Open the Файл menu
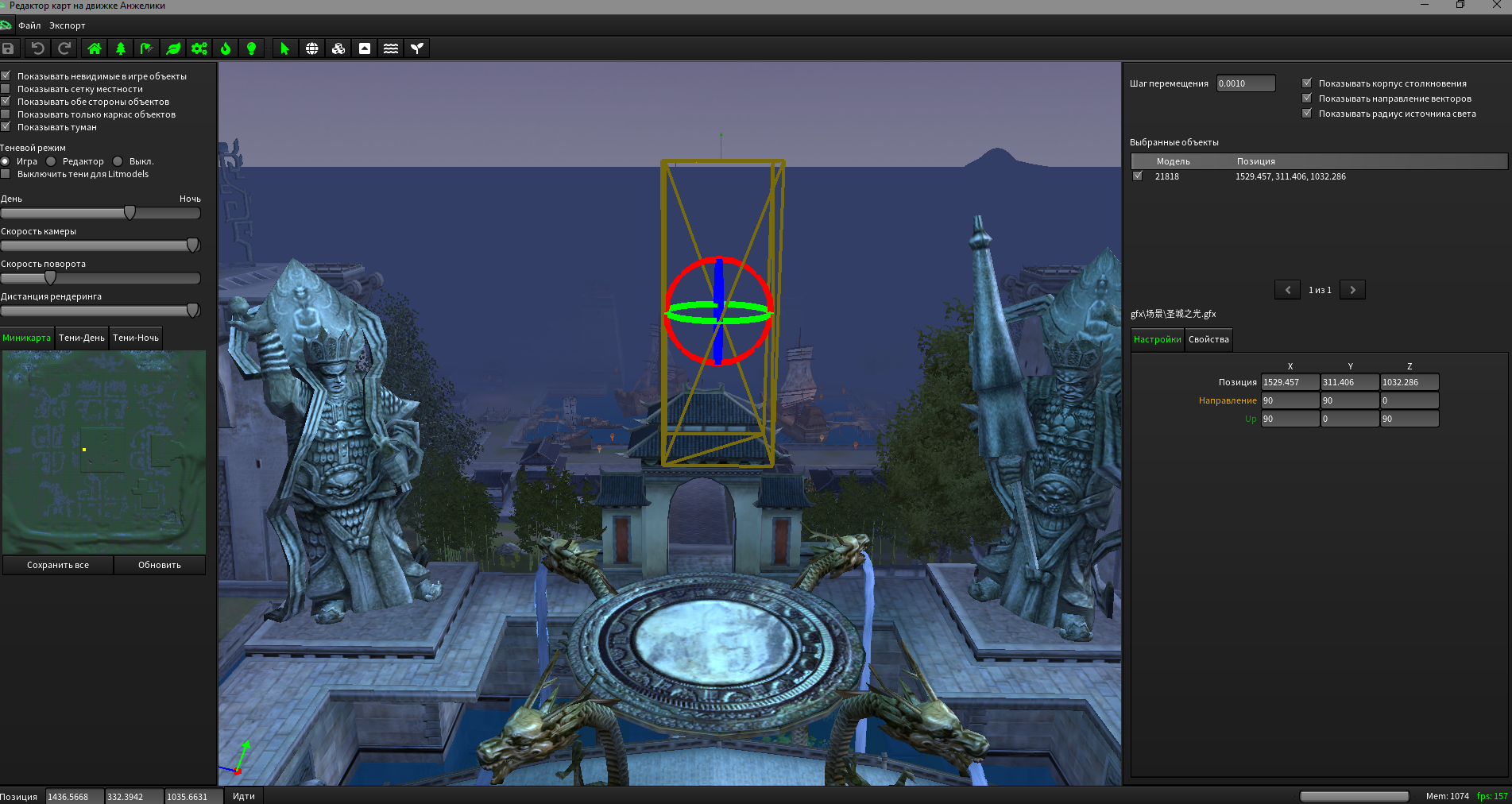Viewport: 1512px width, 804px height. 29,25
